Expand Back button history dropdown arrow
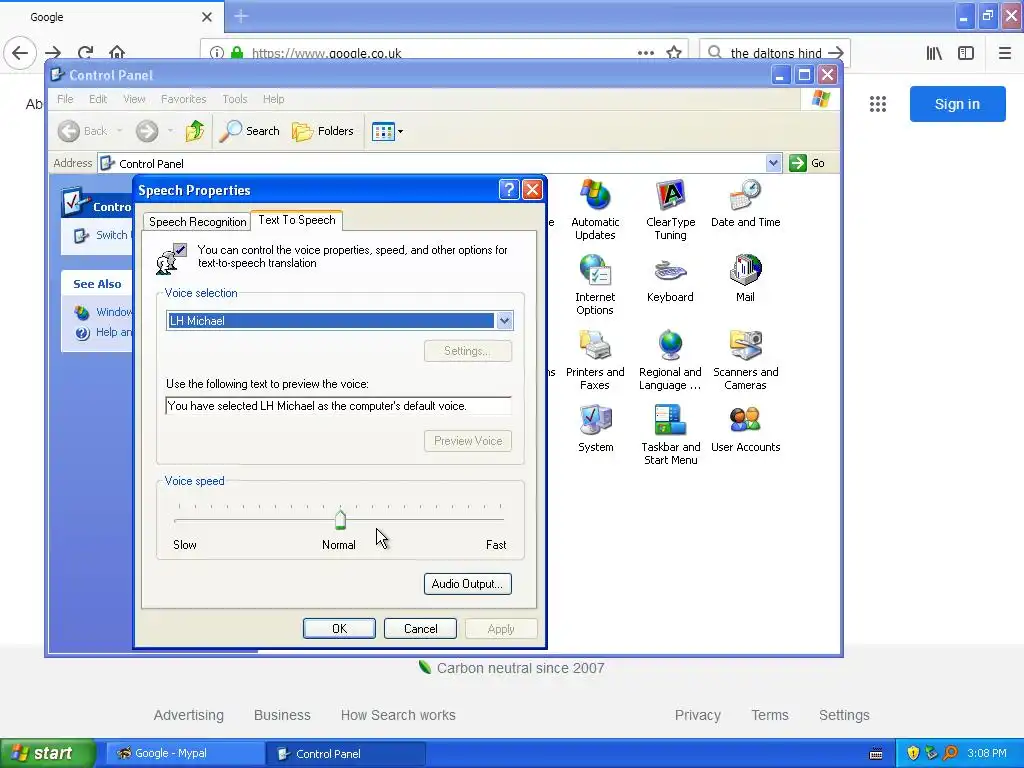Screen dimensions: 1024x768 [x=120, y=131]
